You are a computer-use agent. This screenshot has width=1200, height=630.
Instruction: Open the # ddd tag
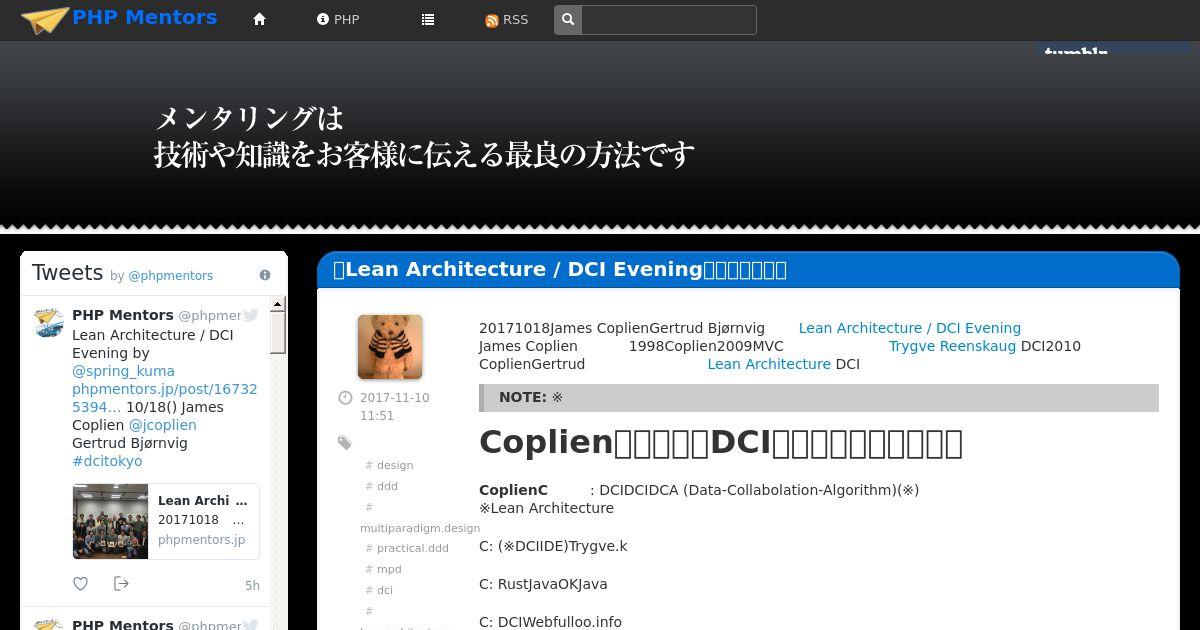[x=381, y=486]
